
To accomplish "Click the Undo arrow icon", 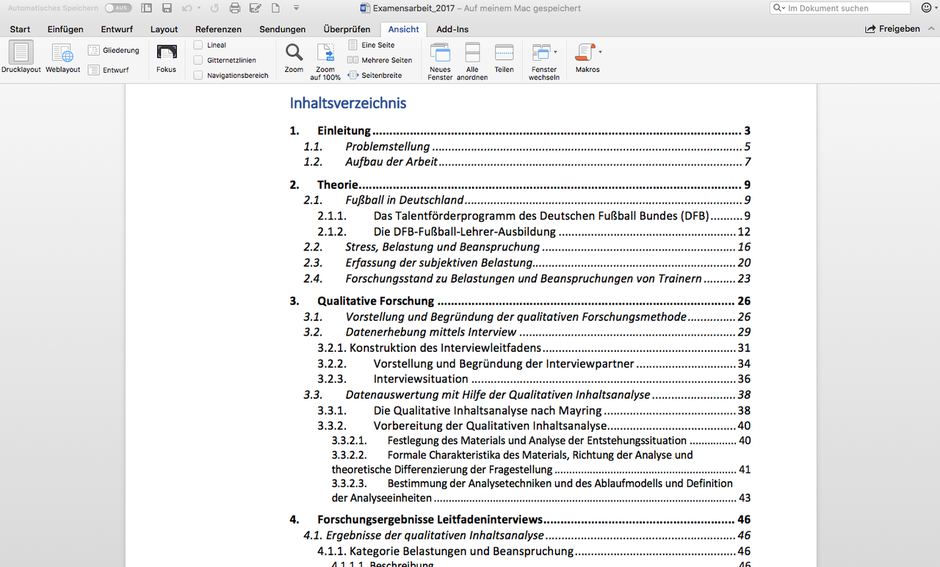I will coord(187,8).
